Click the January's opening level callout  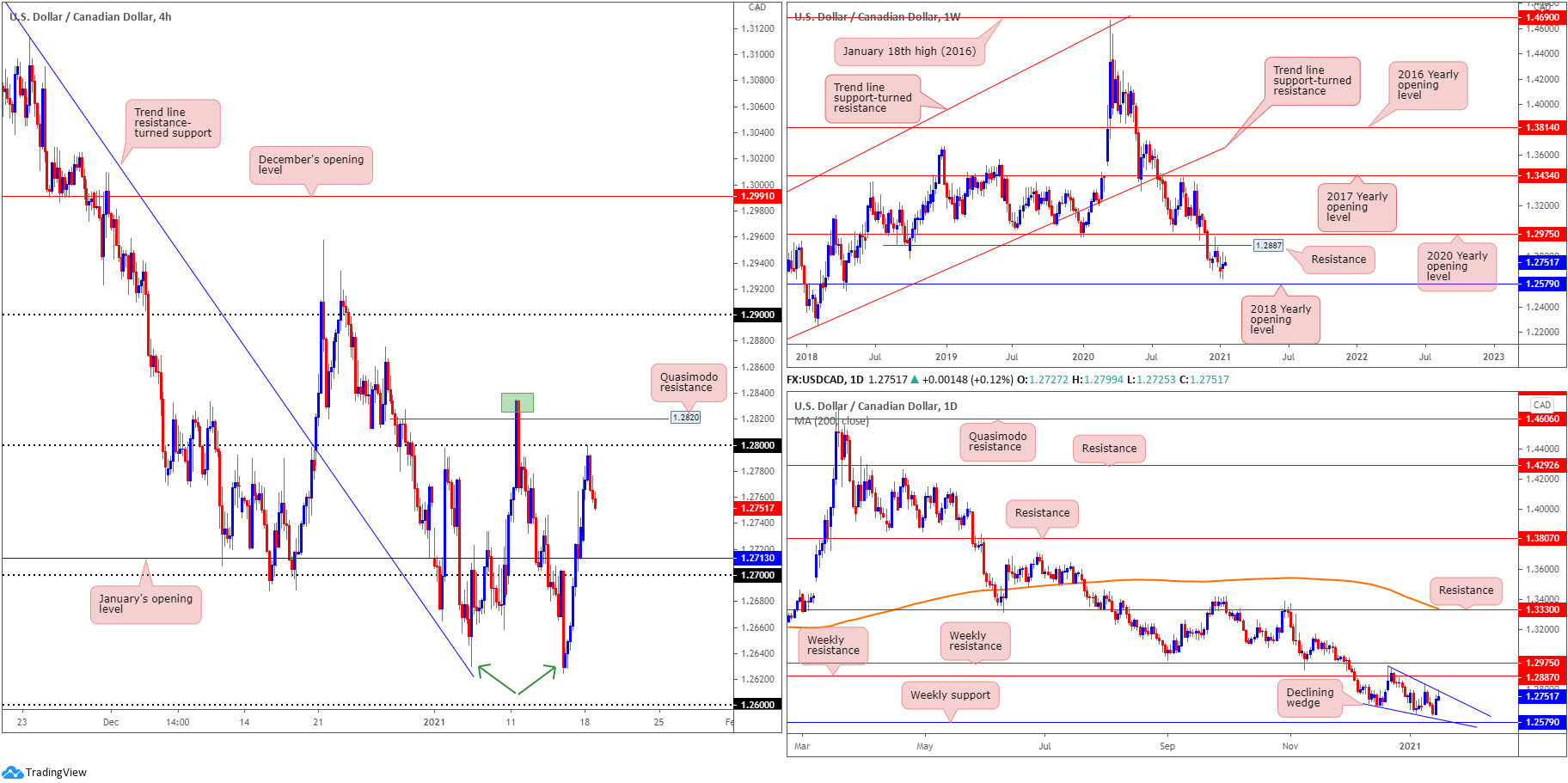[145, 604]
